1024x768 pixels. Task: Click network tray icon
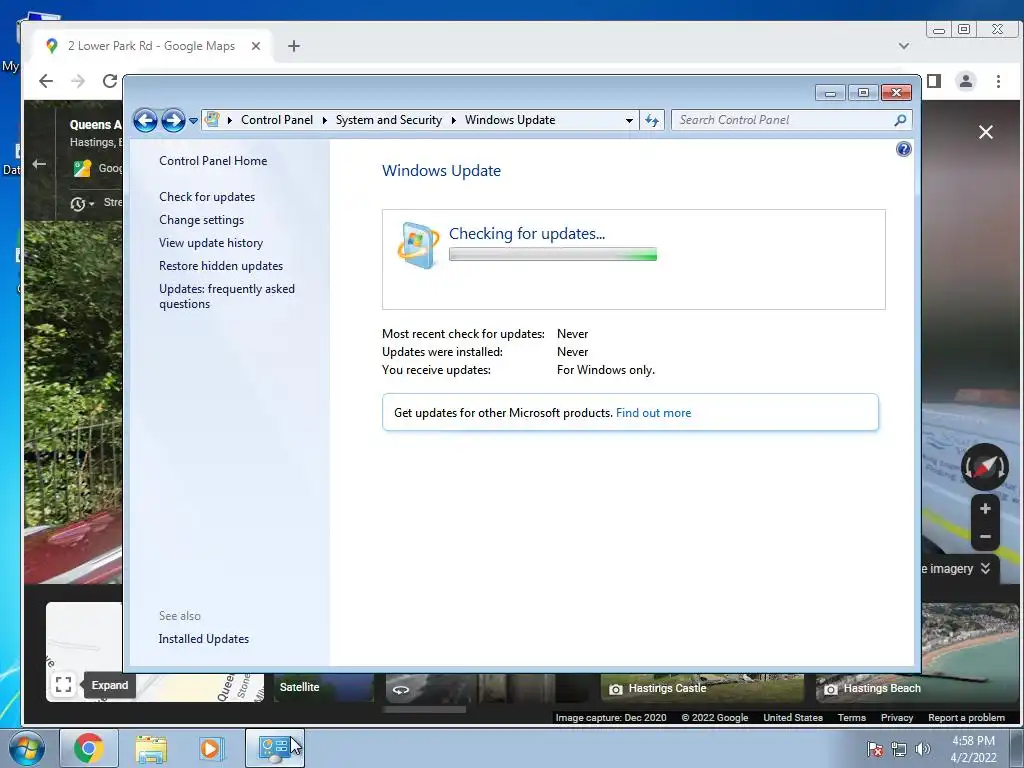point(899,749)
